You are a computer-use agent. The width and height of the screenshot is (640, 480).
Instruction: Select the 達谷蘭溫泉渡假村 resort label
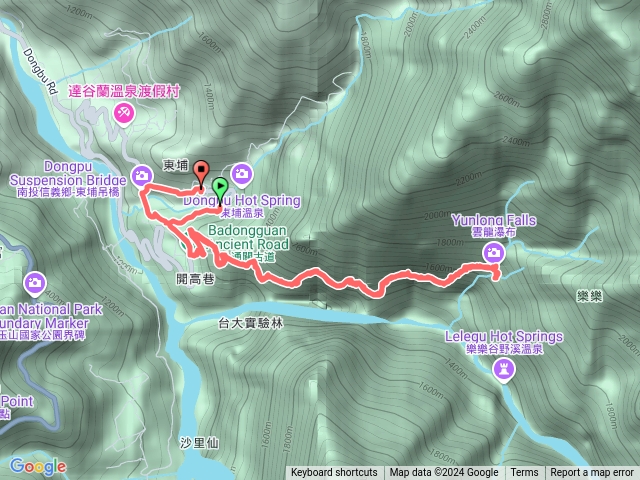pyautogui.click(x=124, y=91)
